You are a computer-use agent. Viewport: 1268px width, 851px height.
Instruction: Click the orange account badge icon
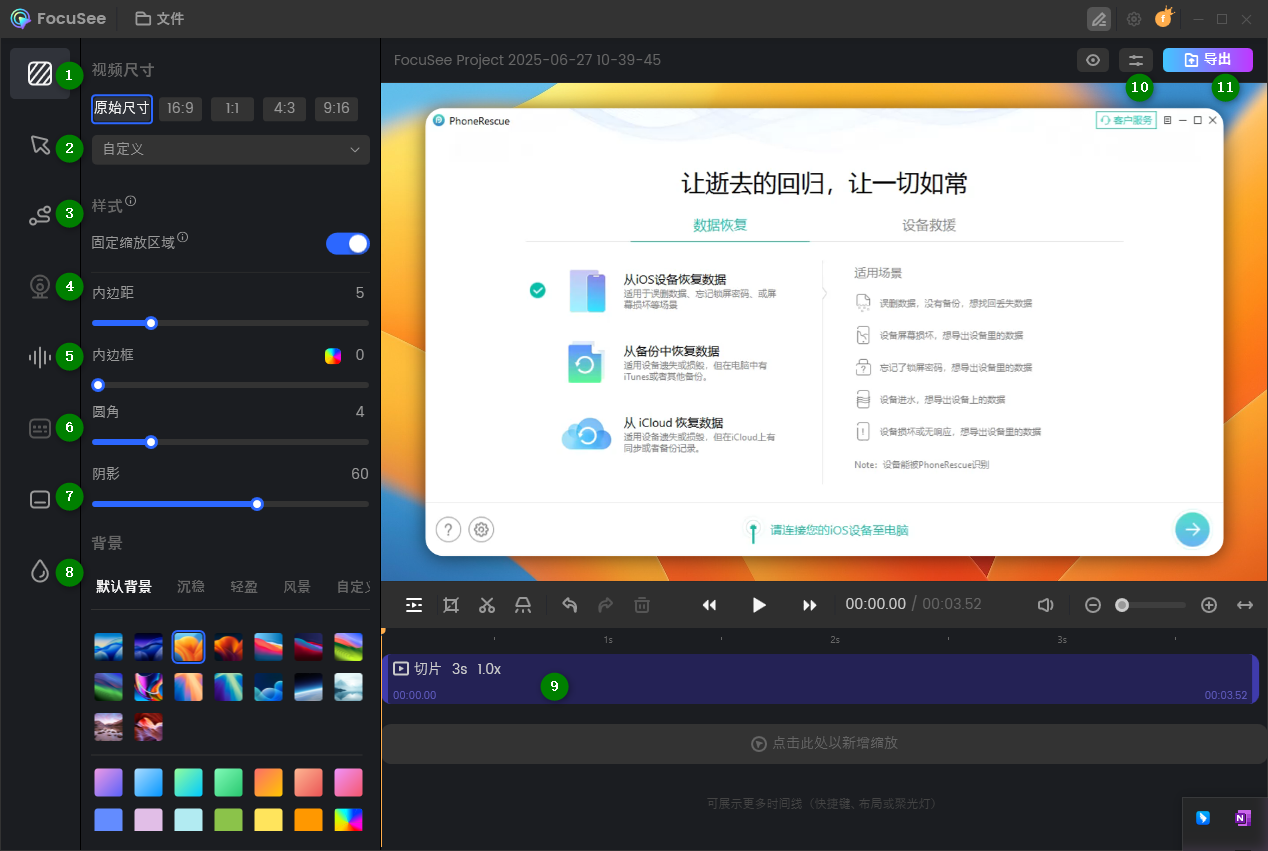pos(1164,18)
